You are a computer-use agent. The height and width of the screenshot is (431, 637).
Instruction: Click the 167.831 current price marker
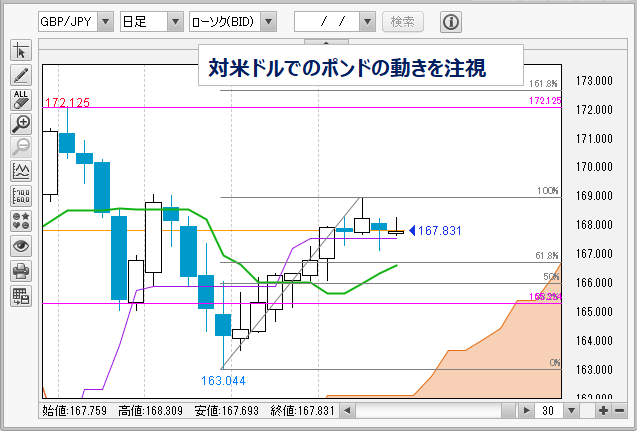(435, 231)
